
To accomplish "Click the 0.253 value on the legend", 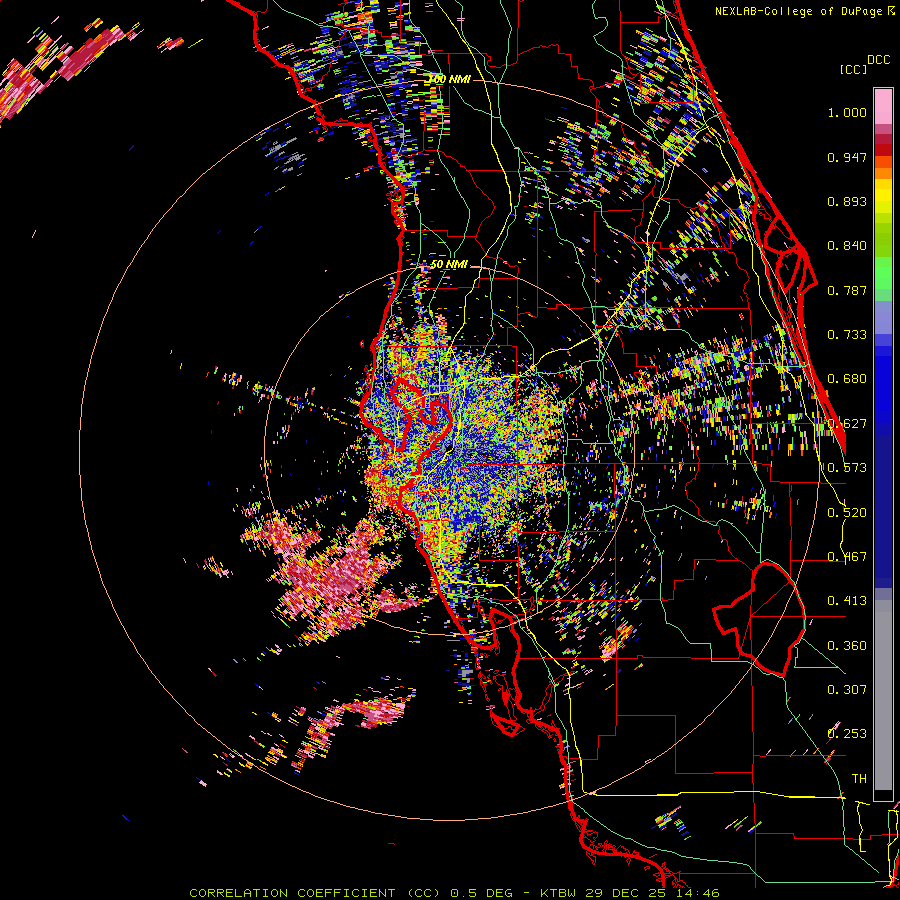I will coord(847,734).
